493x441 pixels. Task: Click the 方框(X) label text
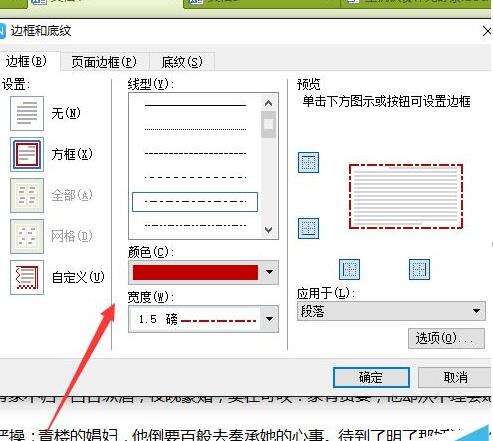[72, 154]
